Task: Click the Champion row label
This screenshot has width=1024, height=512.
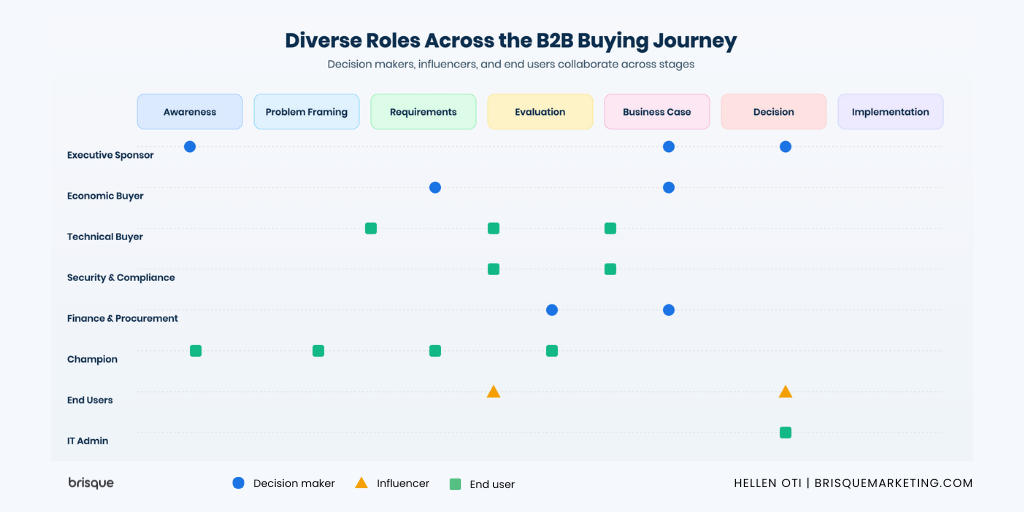Action: pos(92,359)
